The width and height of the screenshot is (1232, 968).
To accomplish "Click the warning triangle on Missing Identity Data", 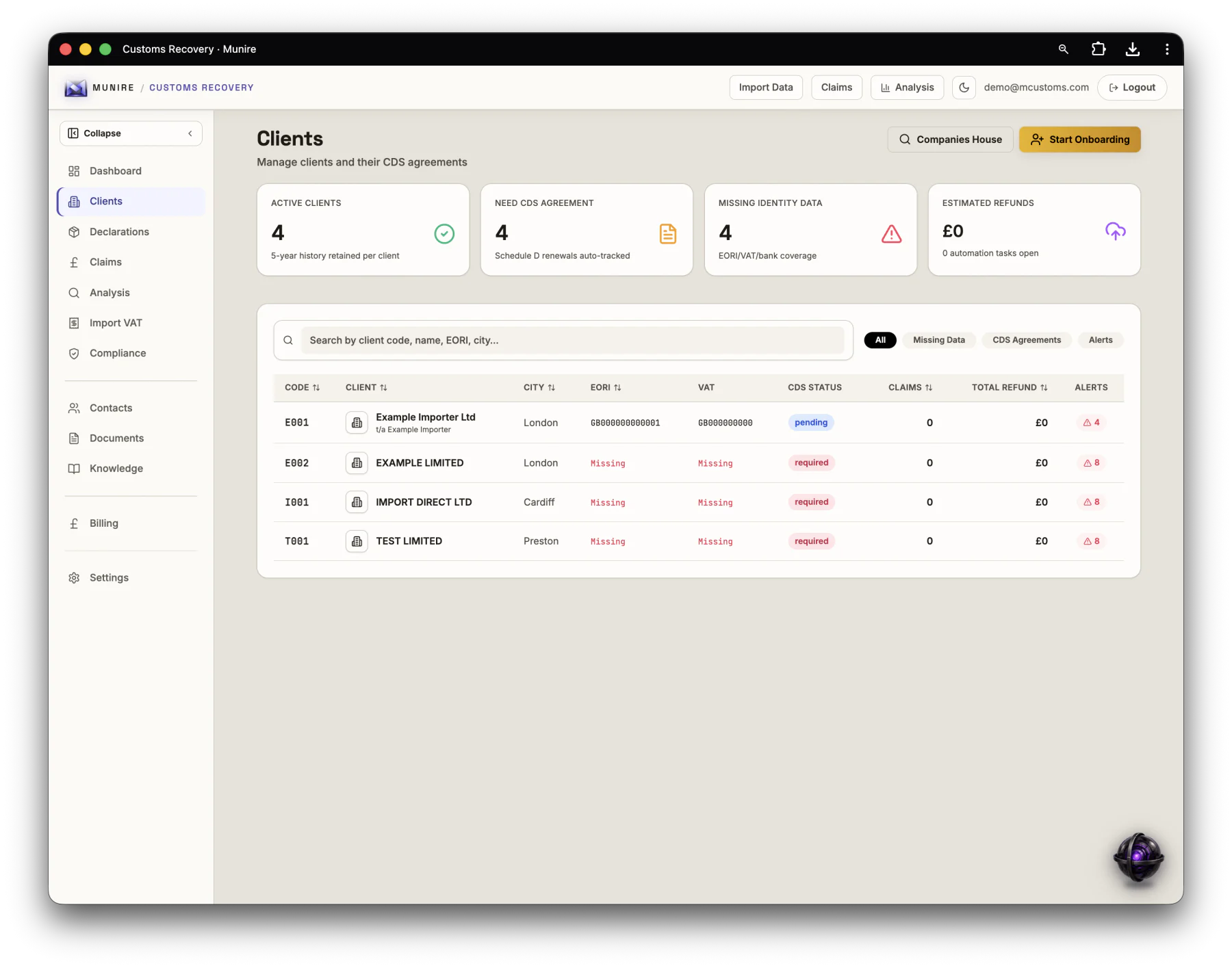I will 891,234.
